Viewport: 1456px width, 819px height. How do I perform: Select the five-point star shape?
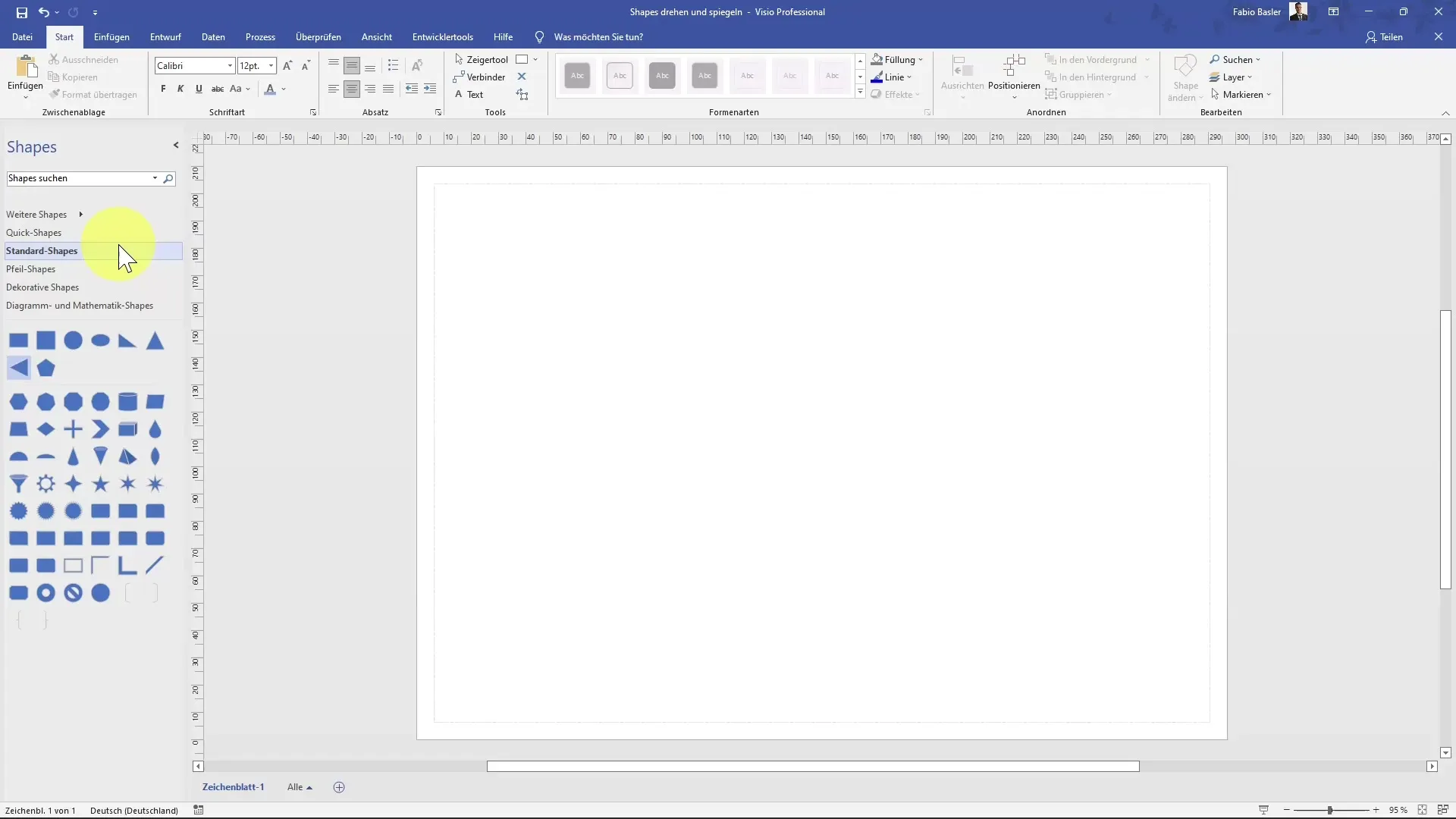tap(100, 484)
